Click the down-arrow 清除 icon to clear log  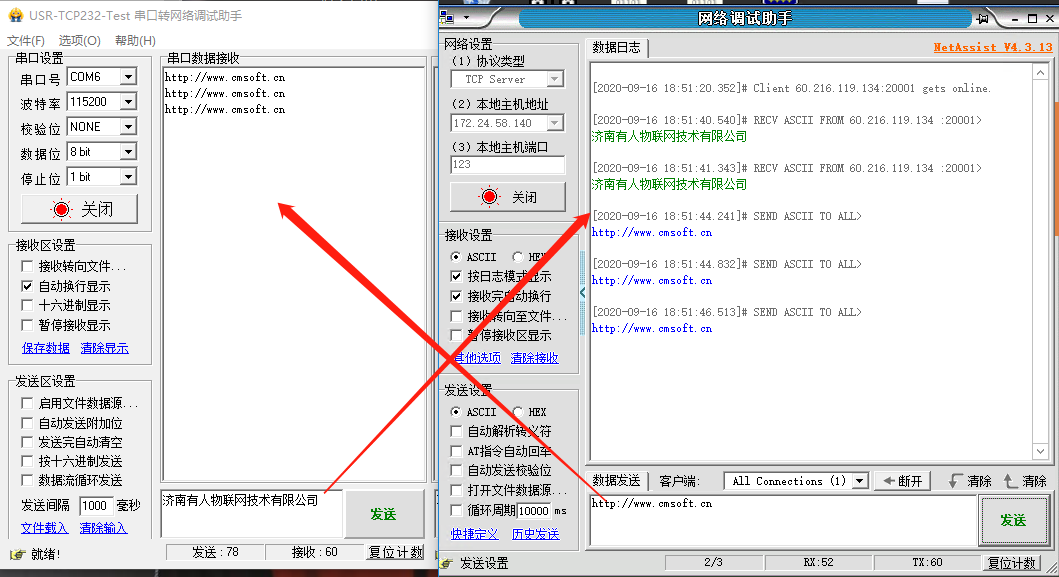point(956,481)
